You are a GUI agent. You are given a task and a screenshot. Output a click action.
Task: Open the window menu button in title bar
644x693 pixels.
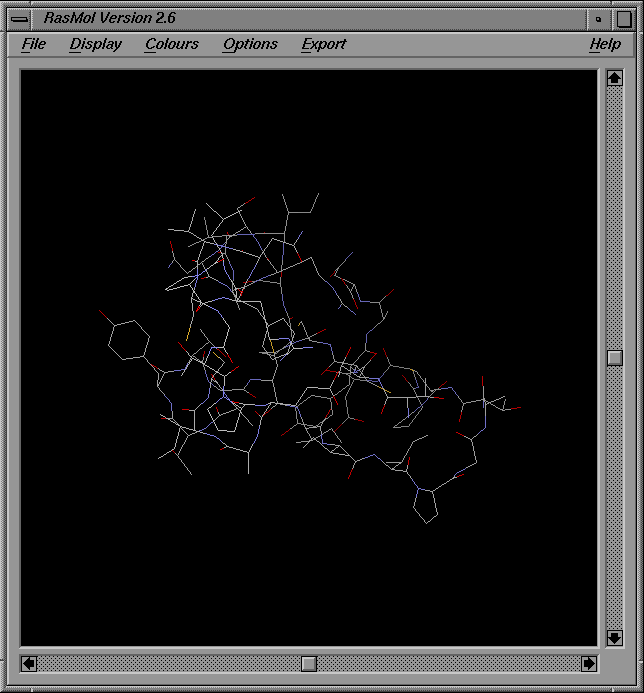[19, 18]
